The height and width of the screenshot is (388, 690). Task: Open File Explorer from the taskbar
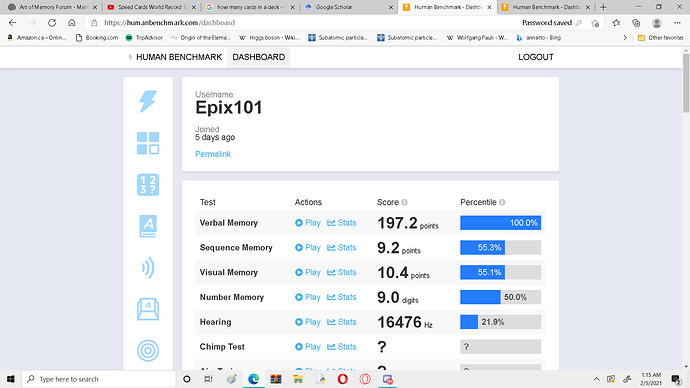298,379
